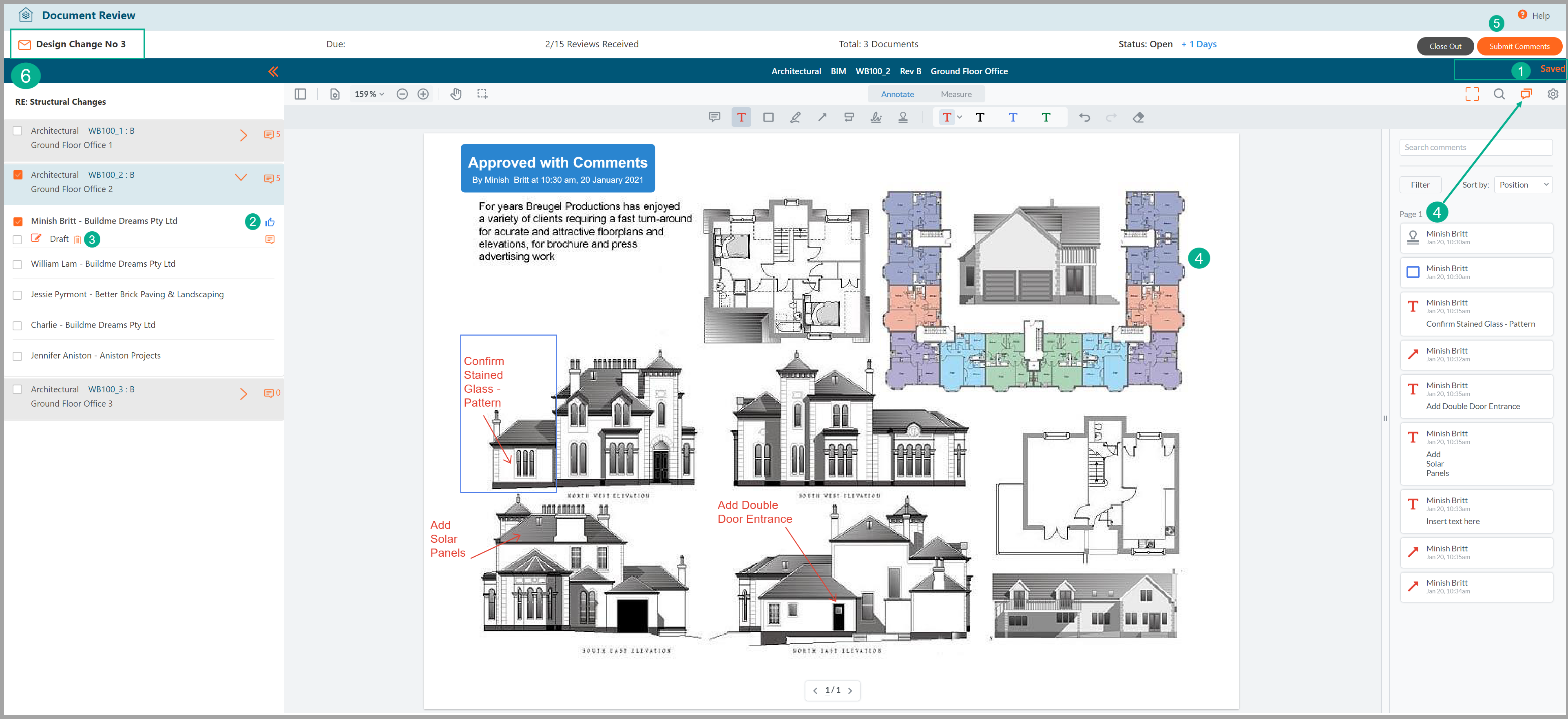Check the Charlie Buildme Dreams checkbox

click(18, 326)
